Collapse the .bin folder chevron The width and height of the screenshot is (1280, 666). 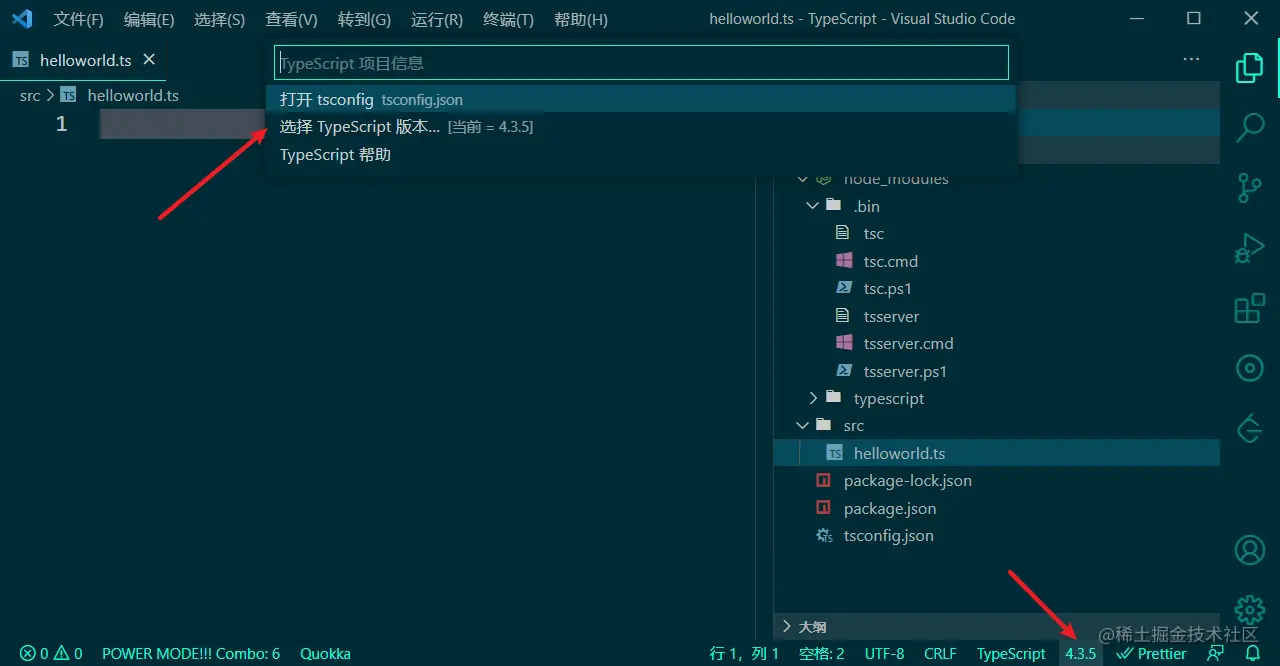pyautogui.click(x=812, y=206)
